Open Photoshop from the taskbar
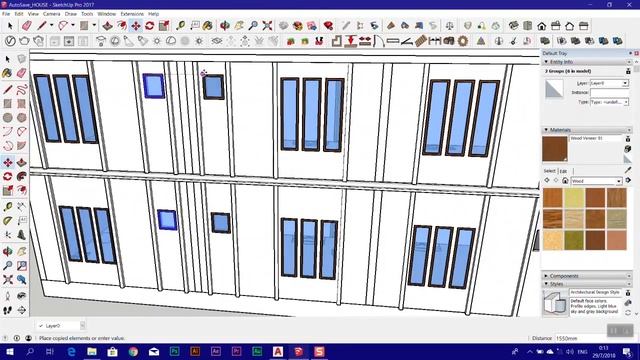This screenshot has width=640, height=360. click(174, 351)
